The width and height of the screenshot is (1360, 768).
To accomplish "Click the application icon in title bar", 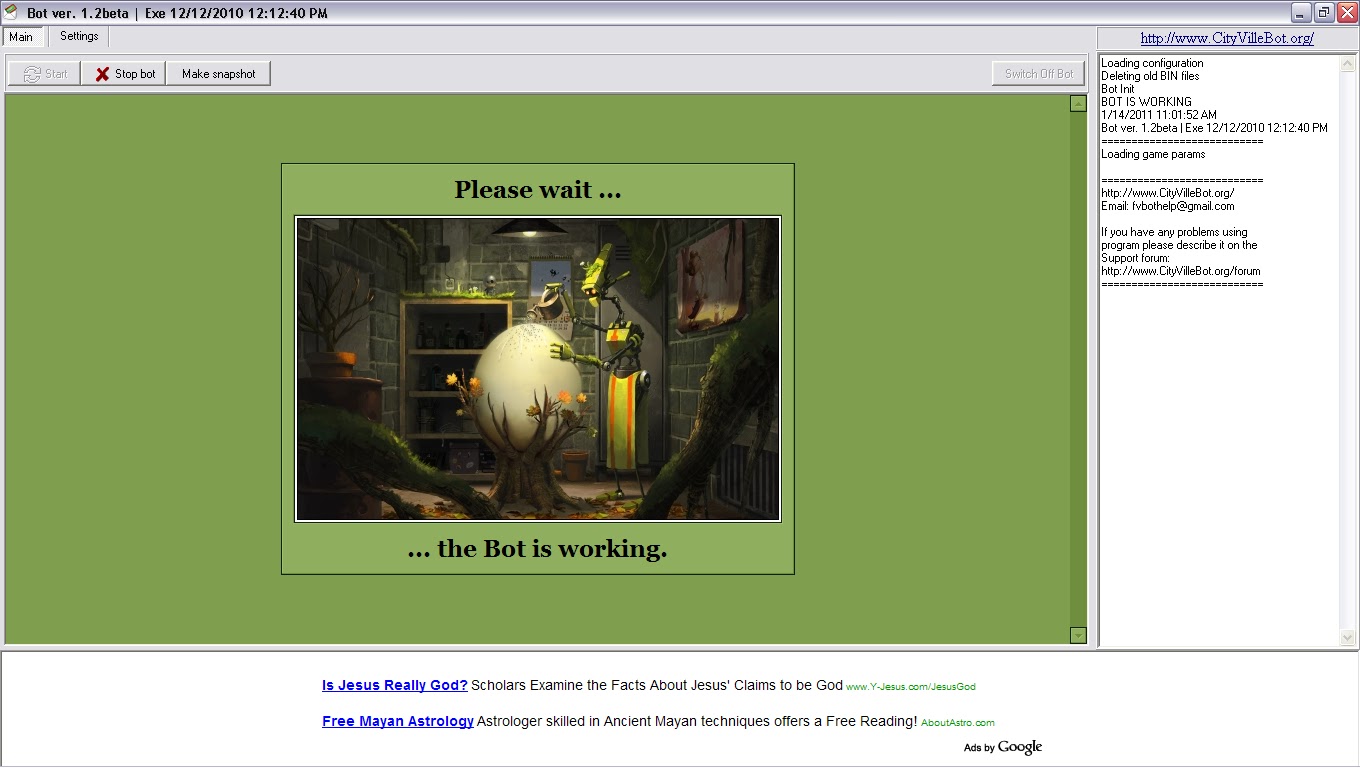I will click(12, 12).
